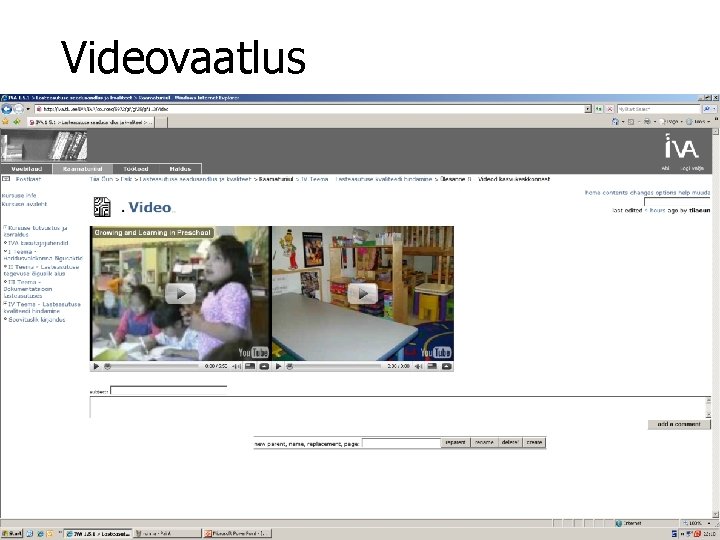The image size is (720, 540).
Task: Play Growing and Learning in Preschool video
Action: 180,293
